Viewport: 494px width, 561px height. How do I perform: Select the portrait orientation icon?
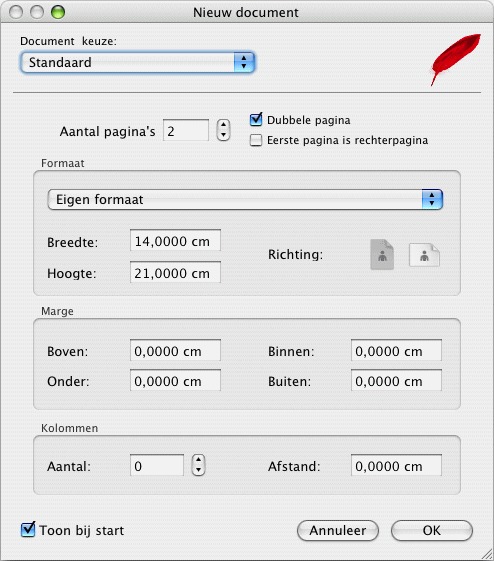[382, 254]
